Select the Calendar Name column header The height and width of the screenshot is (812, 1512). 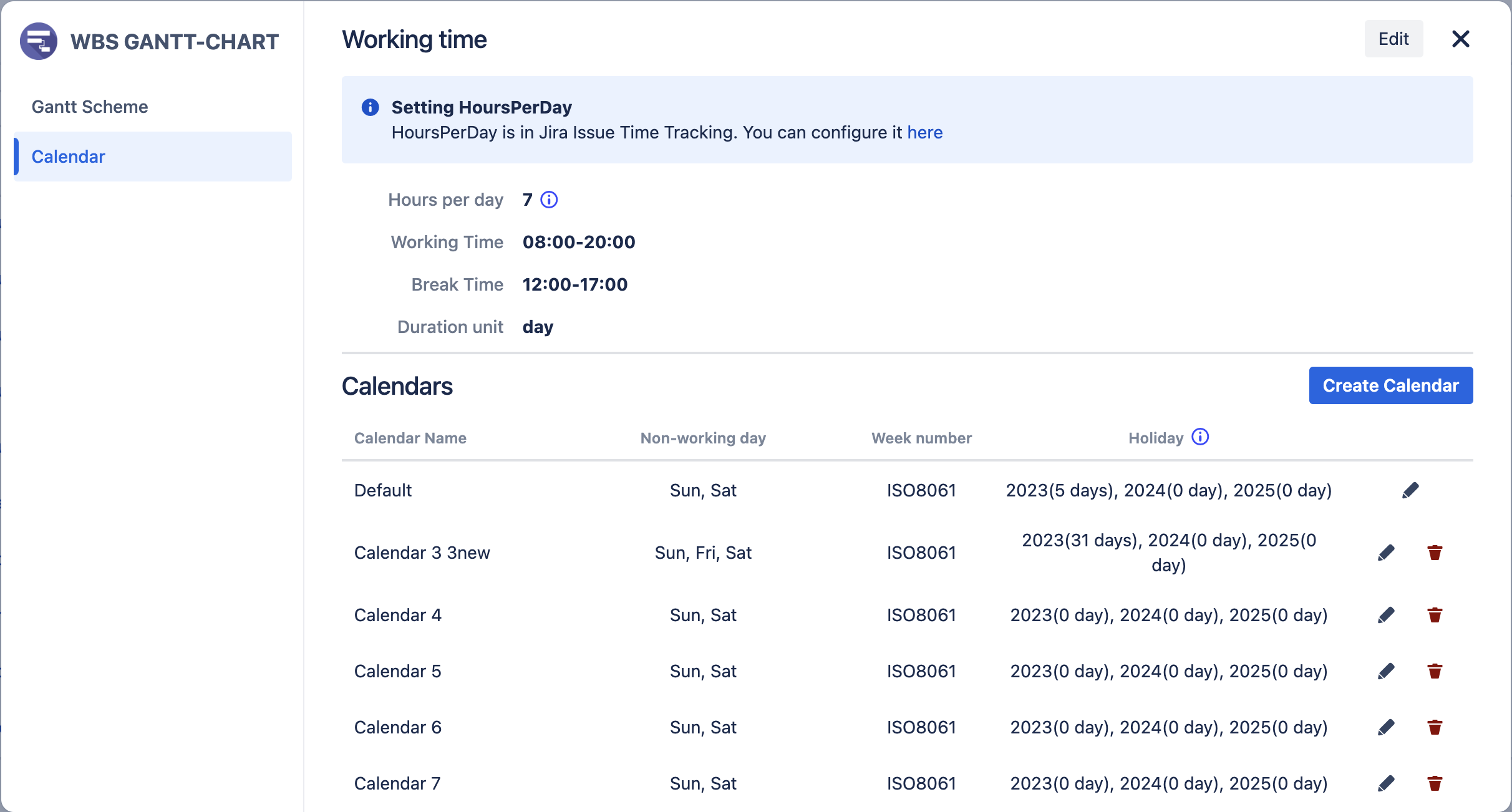click(x=410, y=438)
